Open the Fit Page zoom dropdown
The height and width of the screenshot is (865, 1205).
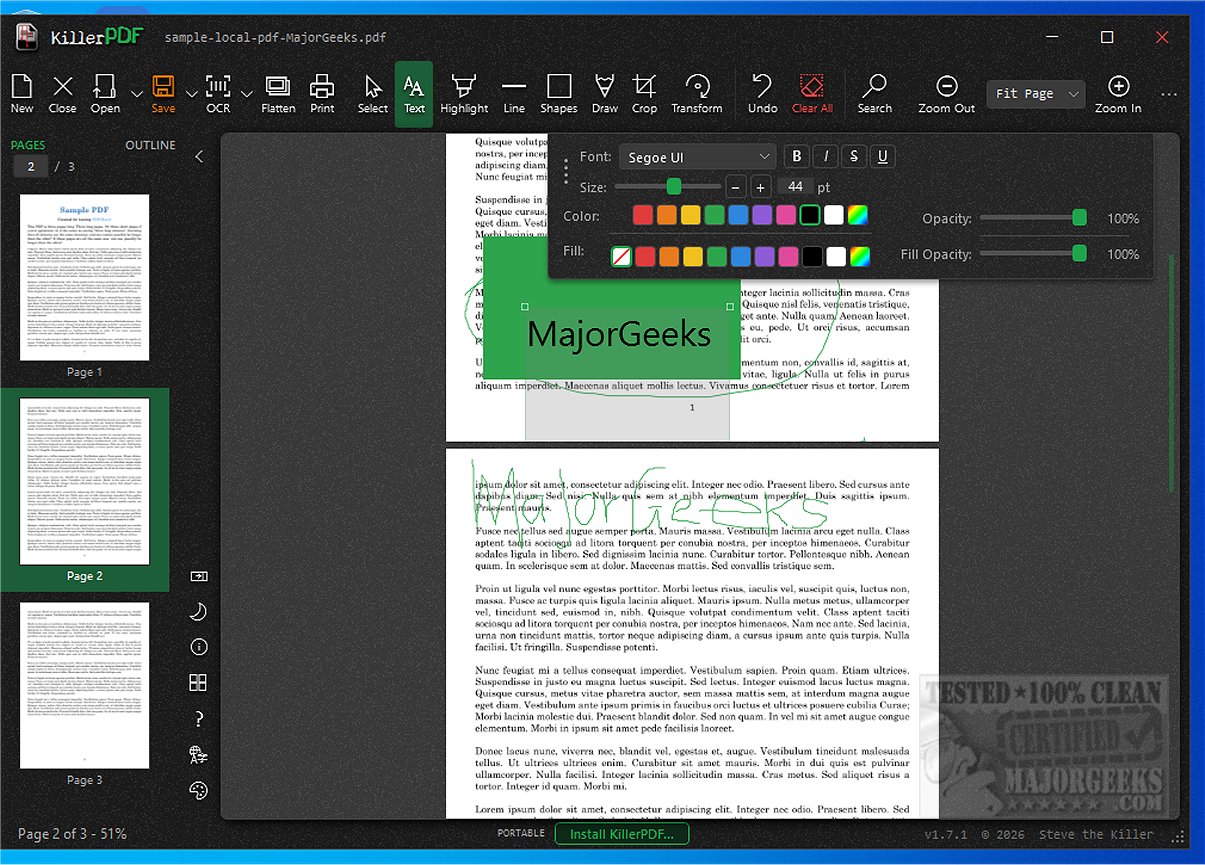[x=1036, y=94]
